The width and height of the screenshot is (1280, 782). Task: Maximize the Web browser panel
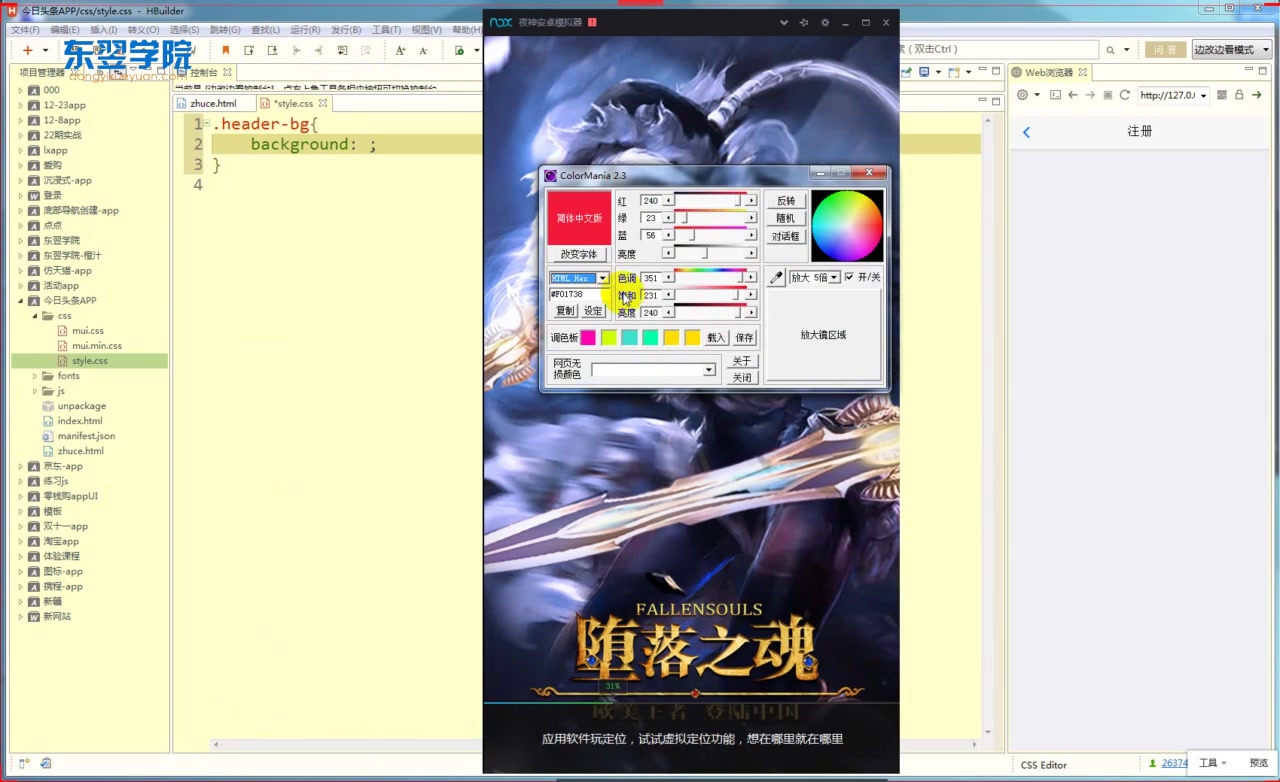pos(1262,71)
